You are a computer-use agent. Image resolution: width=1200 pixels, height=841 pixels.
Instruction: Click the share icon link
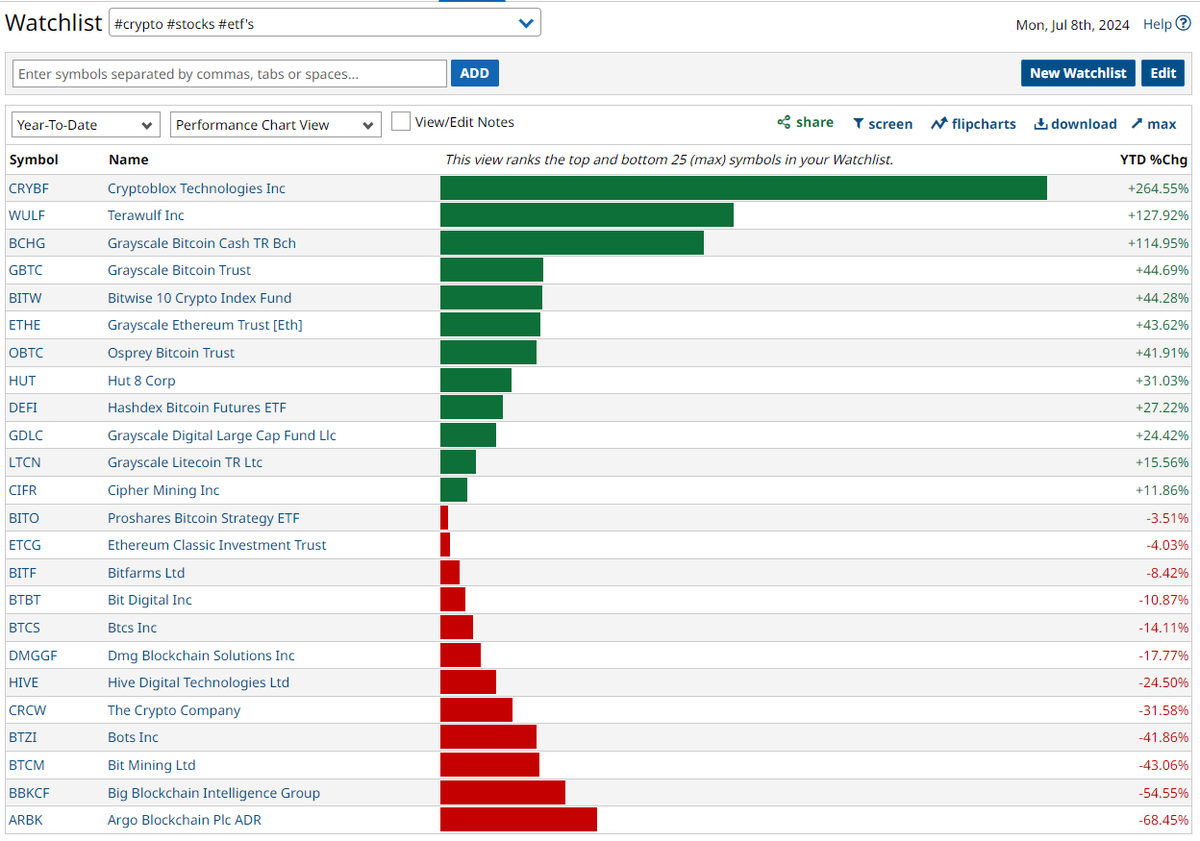(x=805, y=122)
